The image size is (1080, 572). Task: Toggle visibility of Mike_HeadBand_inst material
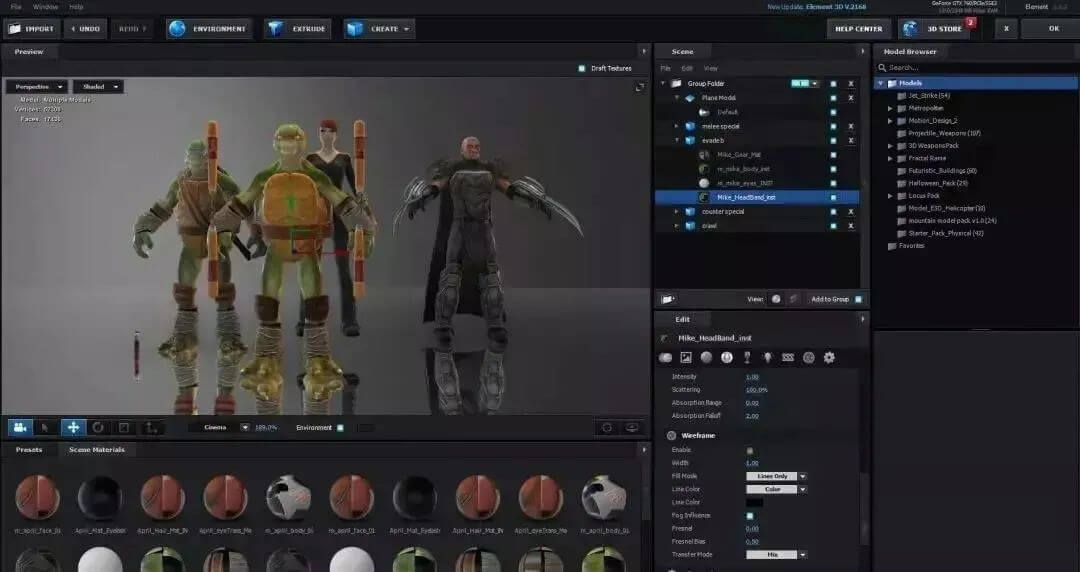(x=833, y=197)
